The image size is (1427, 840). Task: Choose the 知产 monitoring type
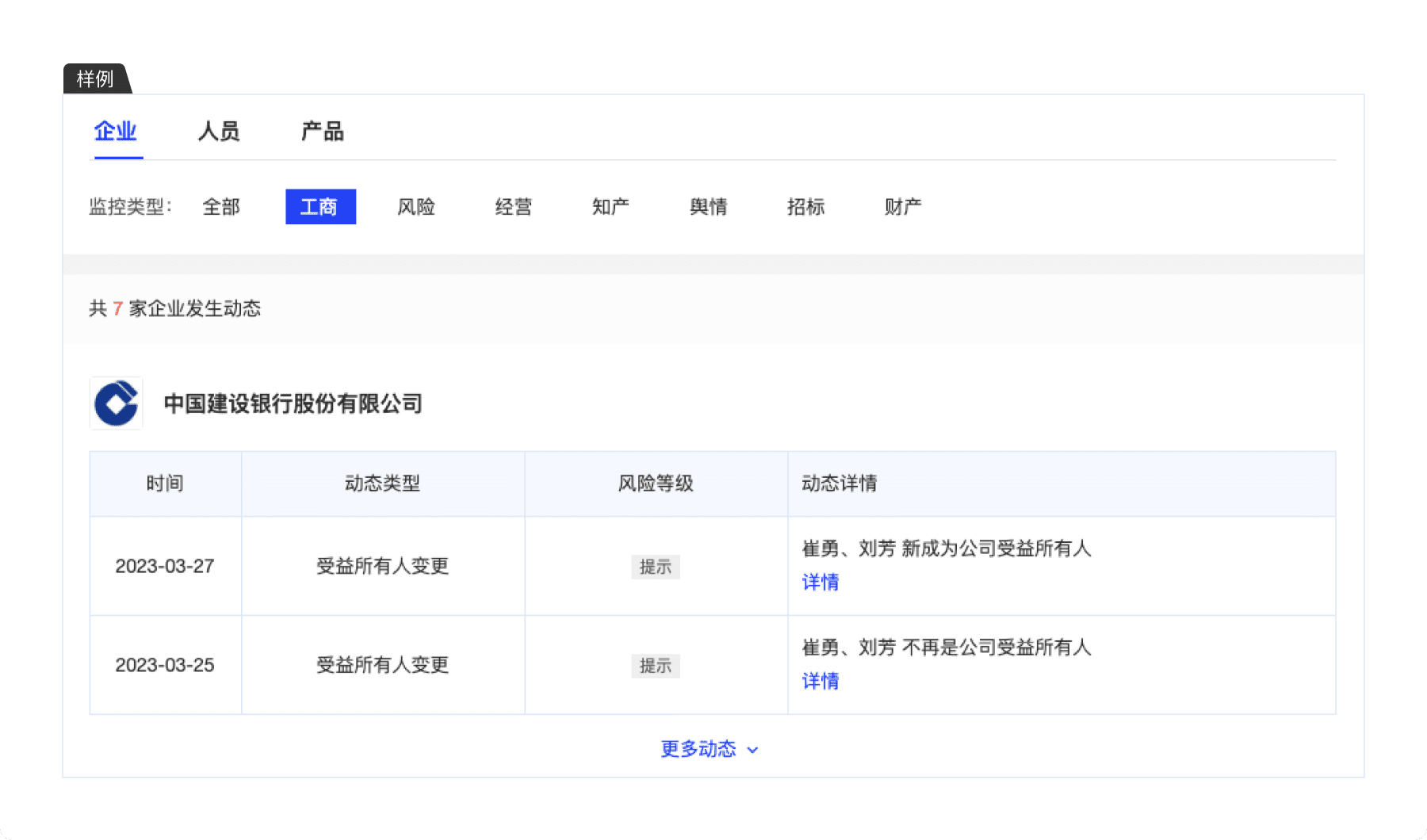click(x=610, y=207)
